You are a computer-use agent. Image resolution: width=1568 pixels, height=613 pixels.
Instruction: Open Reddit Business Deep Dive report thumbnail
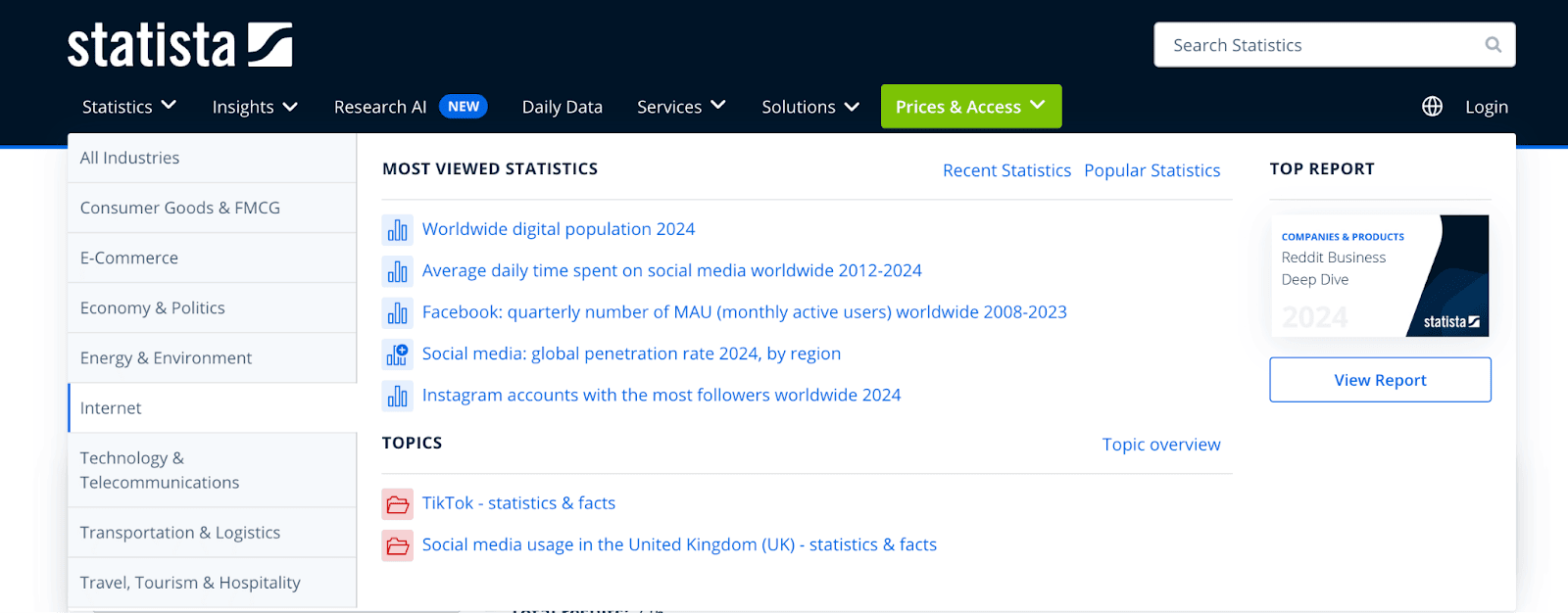click(x=1380, y=276)
